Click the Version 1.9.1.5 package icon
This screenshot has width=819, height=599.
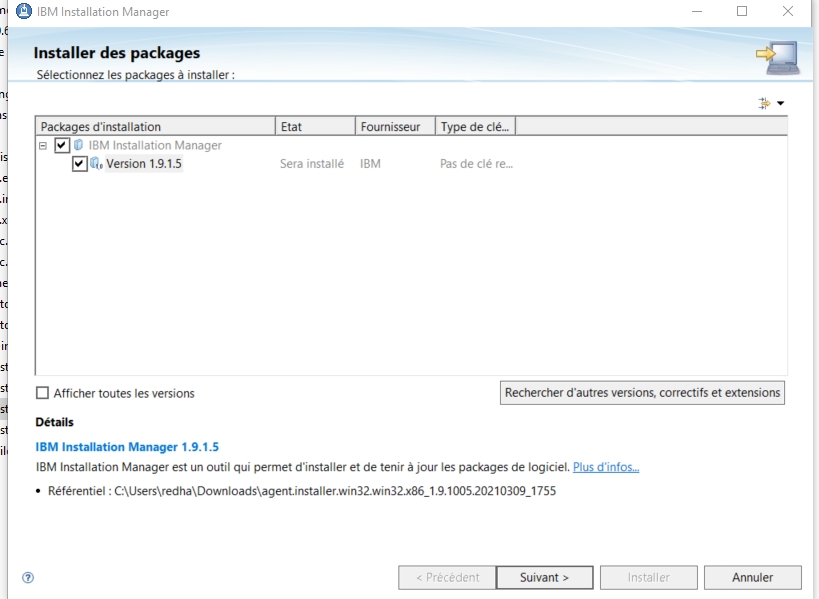tap(96, 163)
